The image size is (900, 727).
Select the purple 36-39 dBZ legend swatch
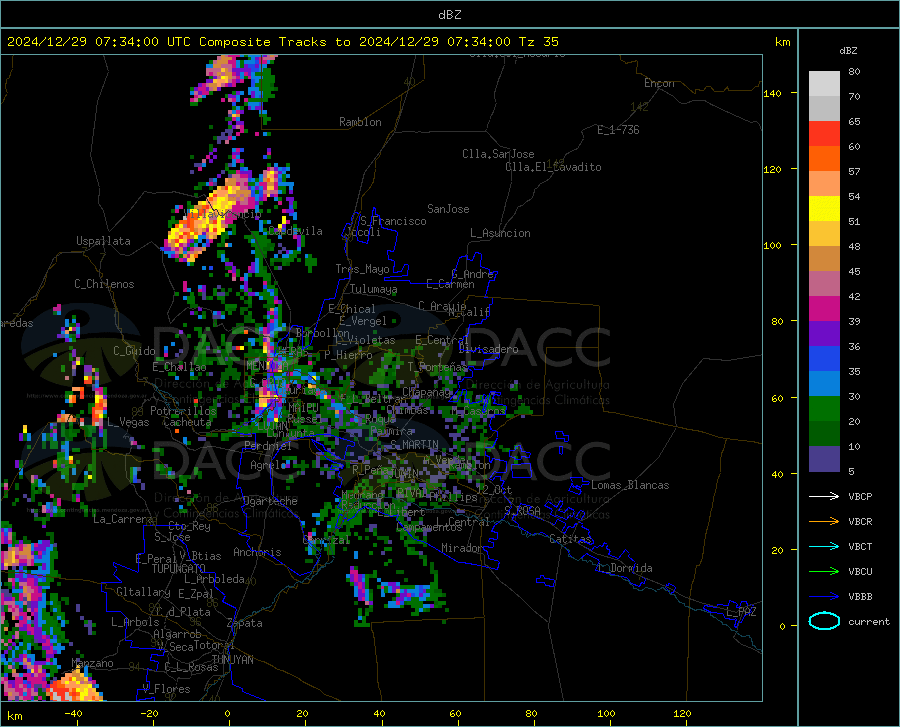(824, 334)
